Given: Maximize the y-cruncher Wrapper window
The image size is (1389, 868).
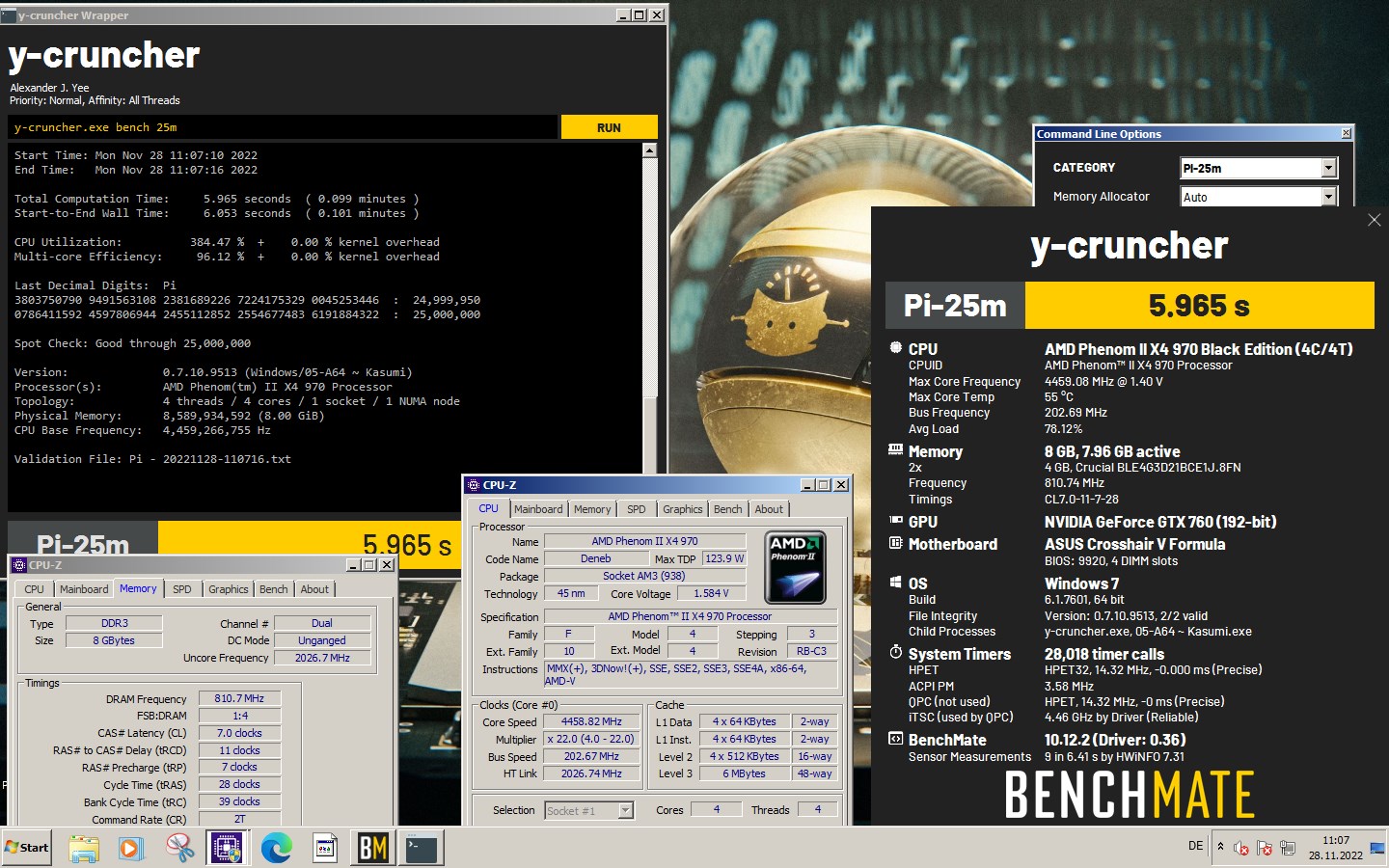Looking at the screenshot, I should (x=640, y=14).
